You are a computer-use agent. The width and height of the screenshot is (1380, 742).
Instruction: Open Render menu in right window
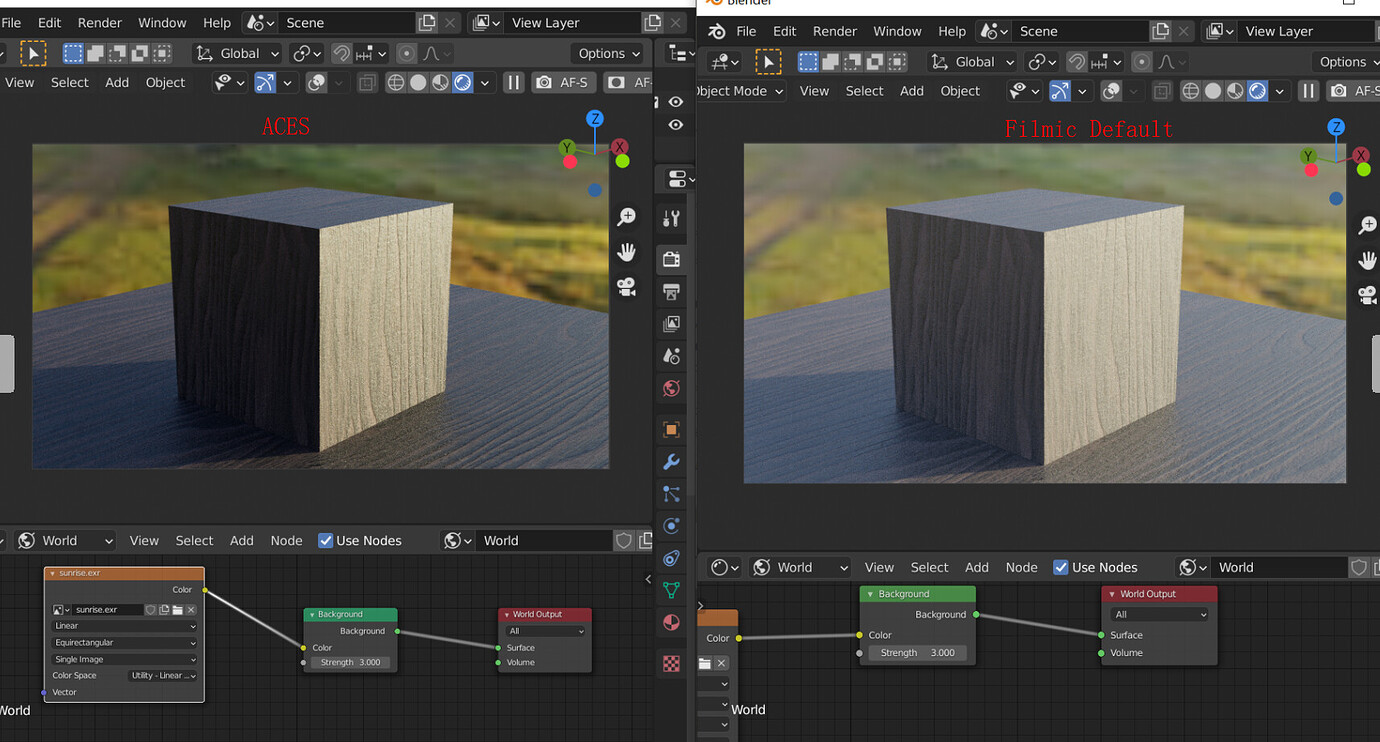point(835,31)
